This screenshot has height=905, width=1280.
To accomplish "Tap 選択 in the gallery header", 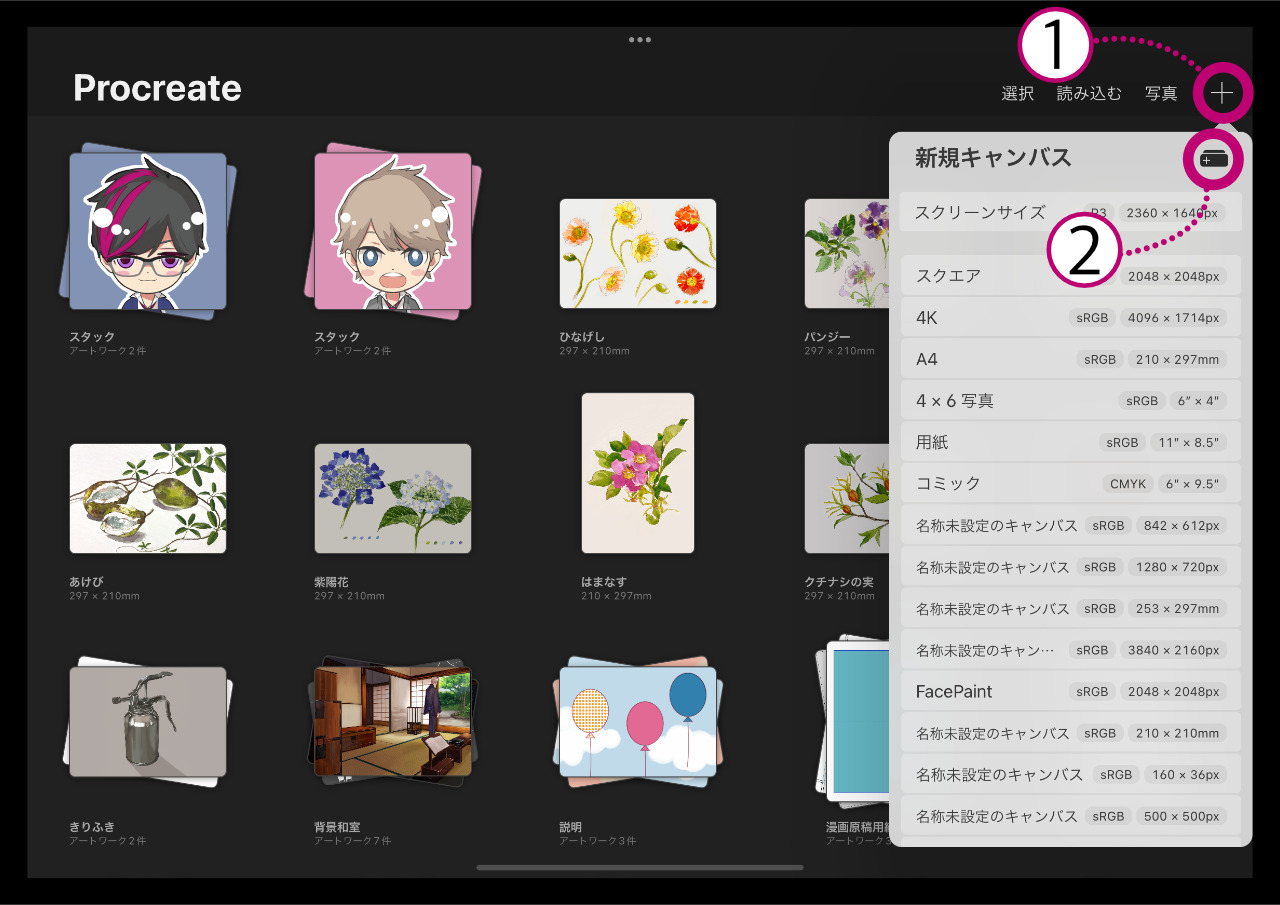I will [1017, 93].
